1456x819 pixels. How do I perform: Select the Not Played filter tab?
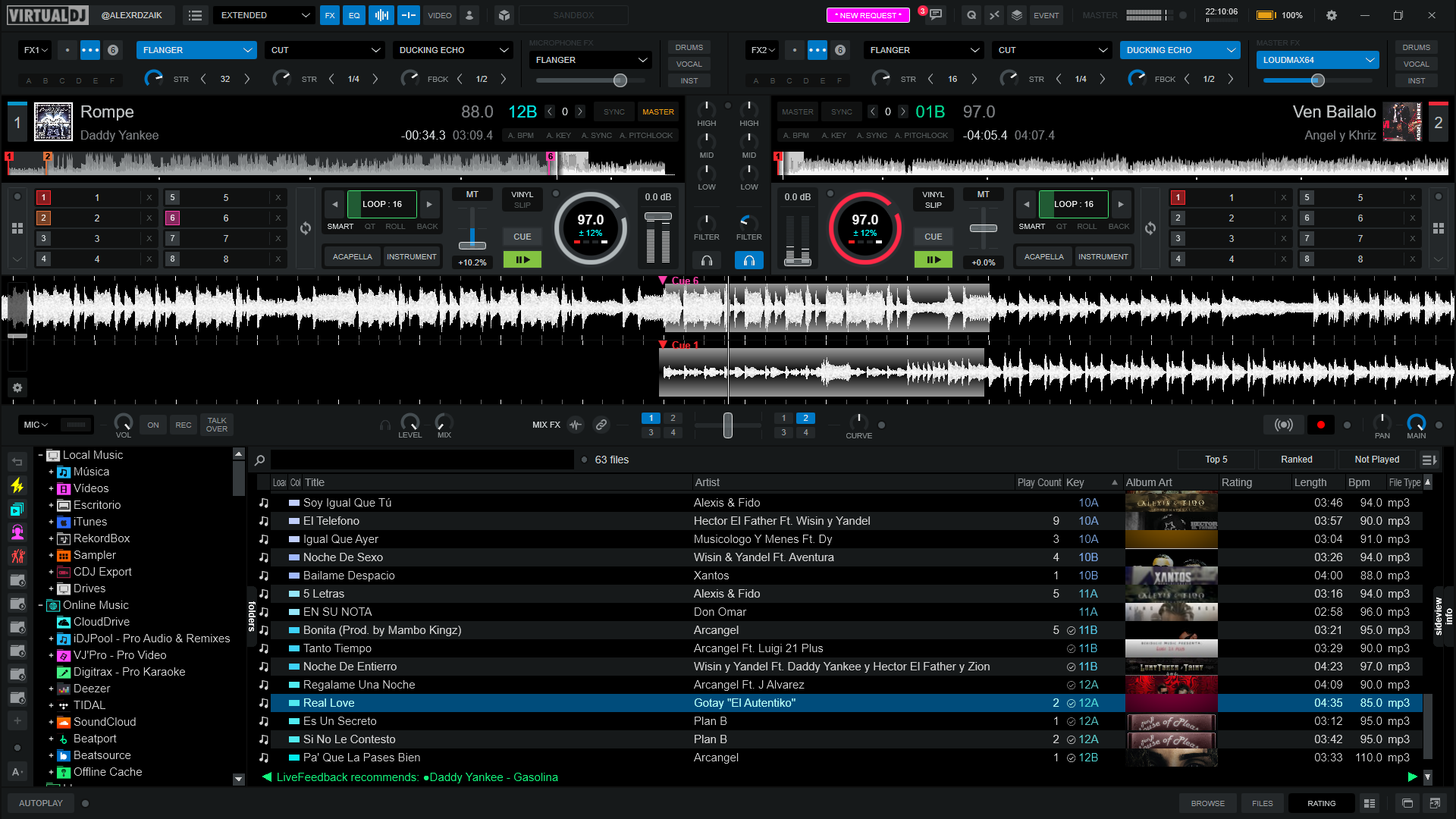[x=1376, y=460]
